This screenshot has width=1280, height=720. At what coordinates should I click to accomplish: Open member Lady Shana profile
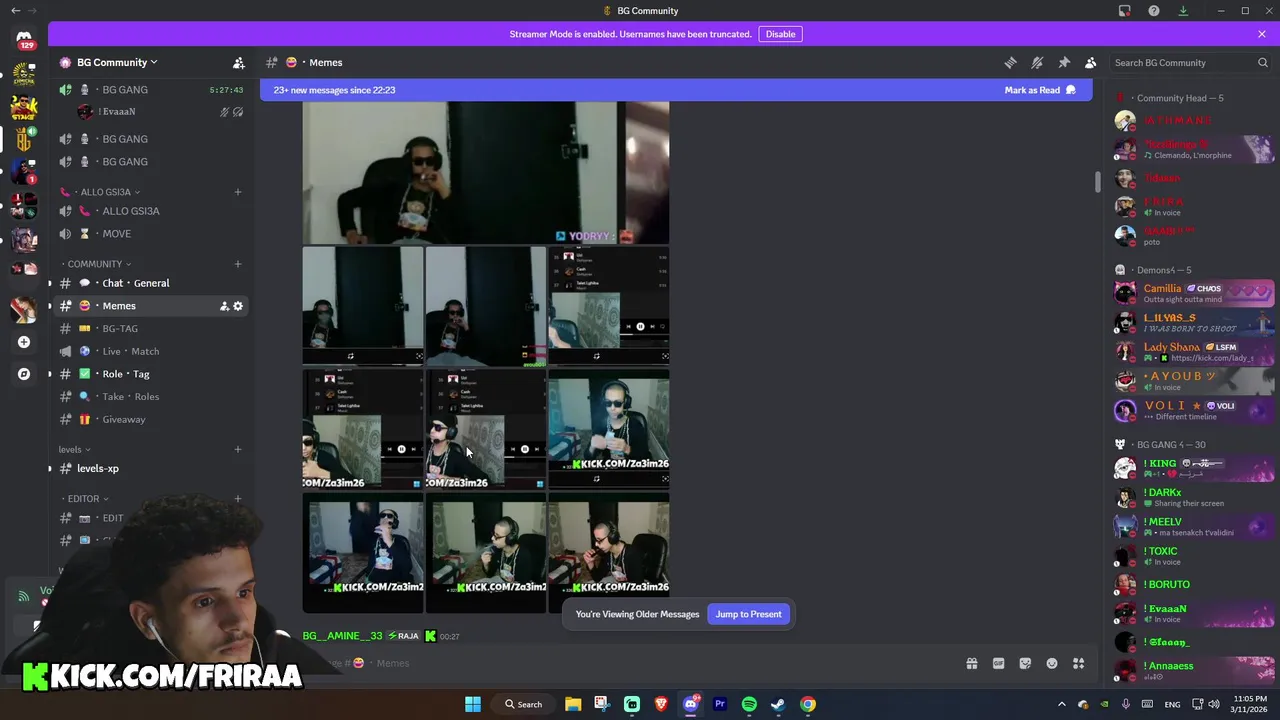1194,352
